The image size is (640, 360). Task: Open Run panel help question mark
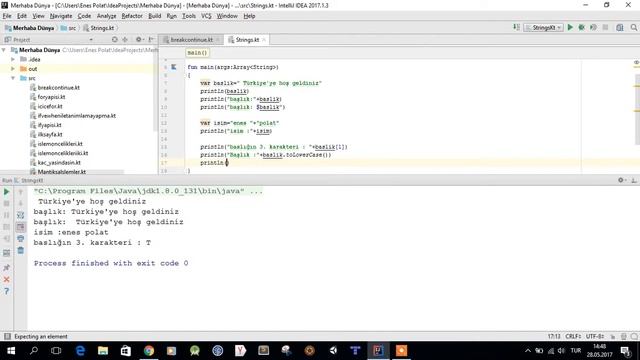pyautogui.click(x=7, y=291)
